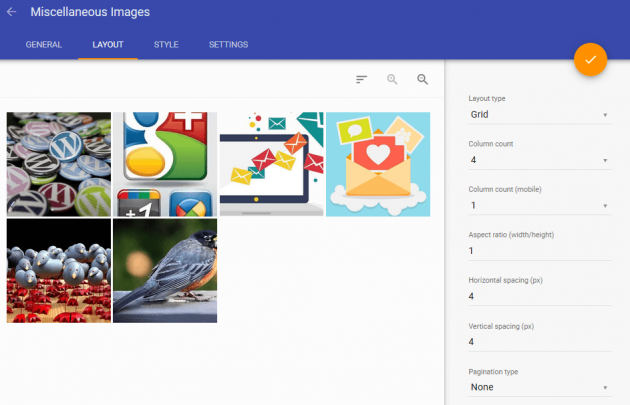Click the Layout type label

click(x=487, y=98)
